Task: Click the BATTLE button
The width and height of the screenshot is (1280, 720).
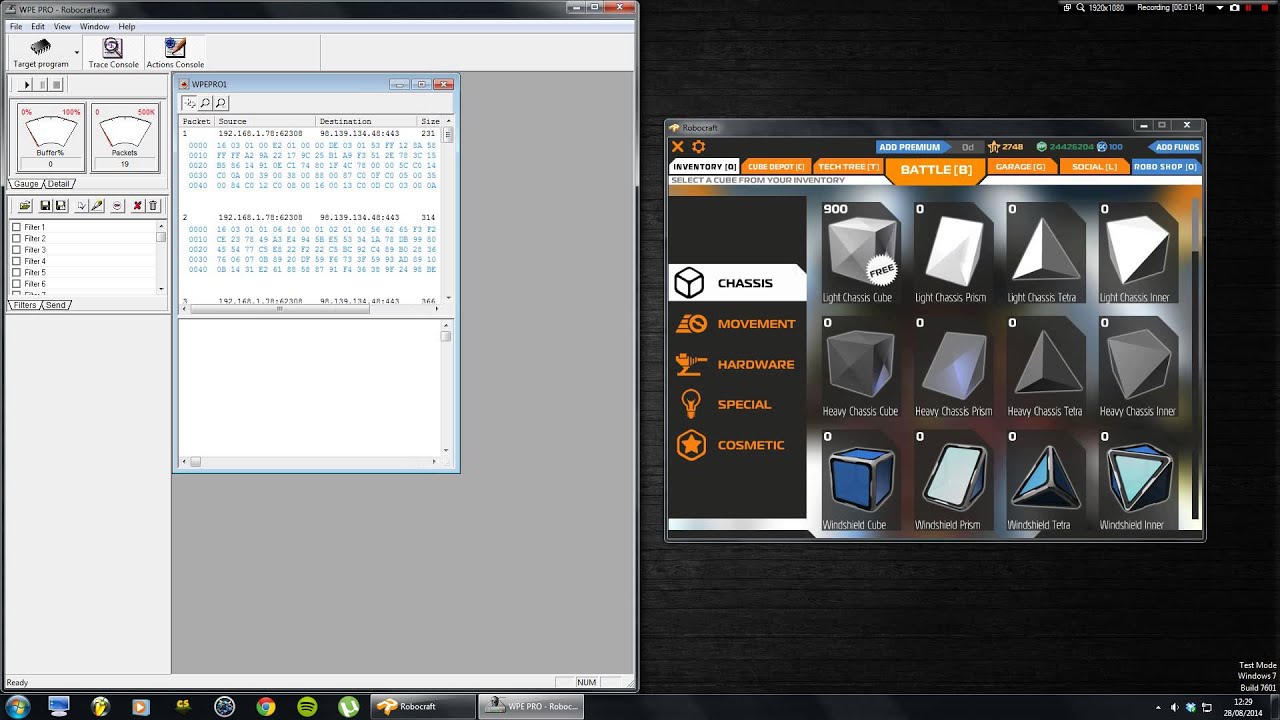Action: pyautogui.click(x=936, y=170)
